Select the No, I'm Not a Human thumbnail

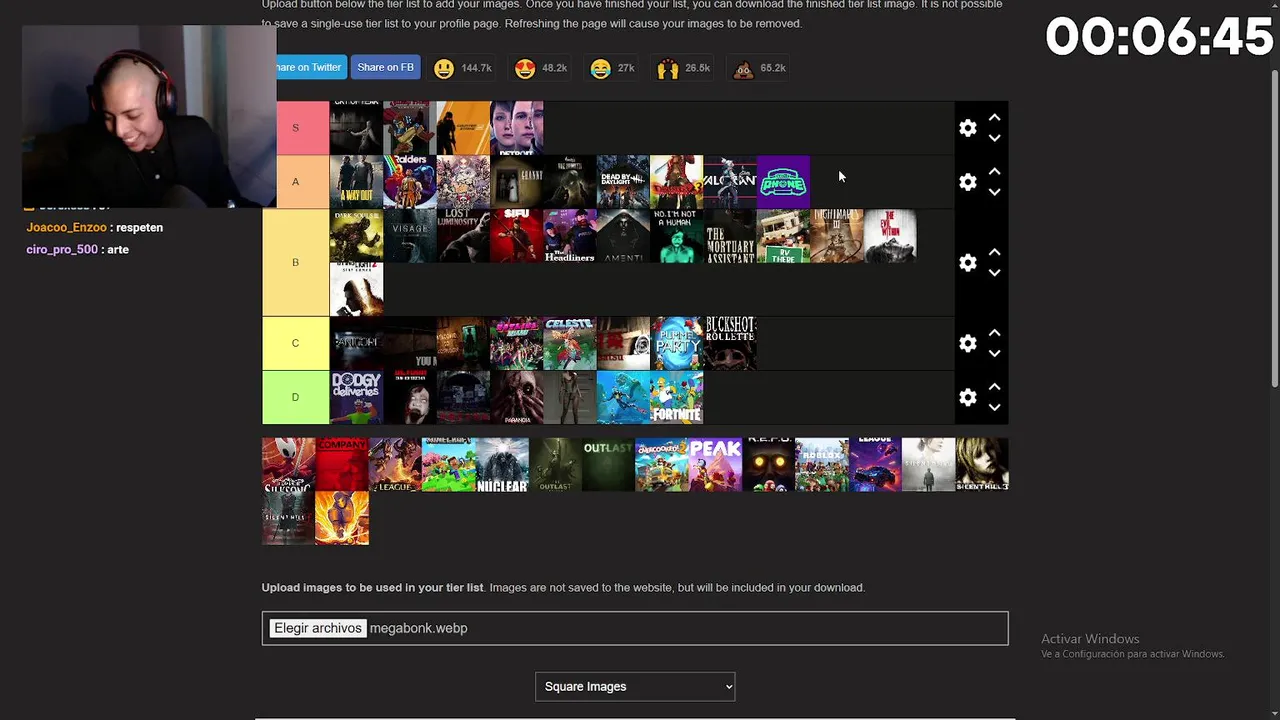[677, 236]
